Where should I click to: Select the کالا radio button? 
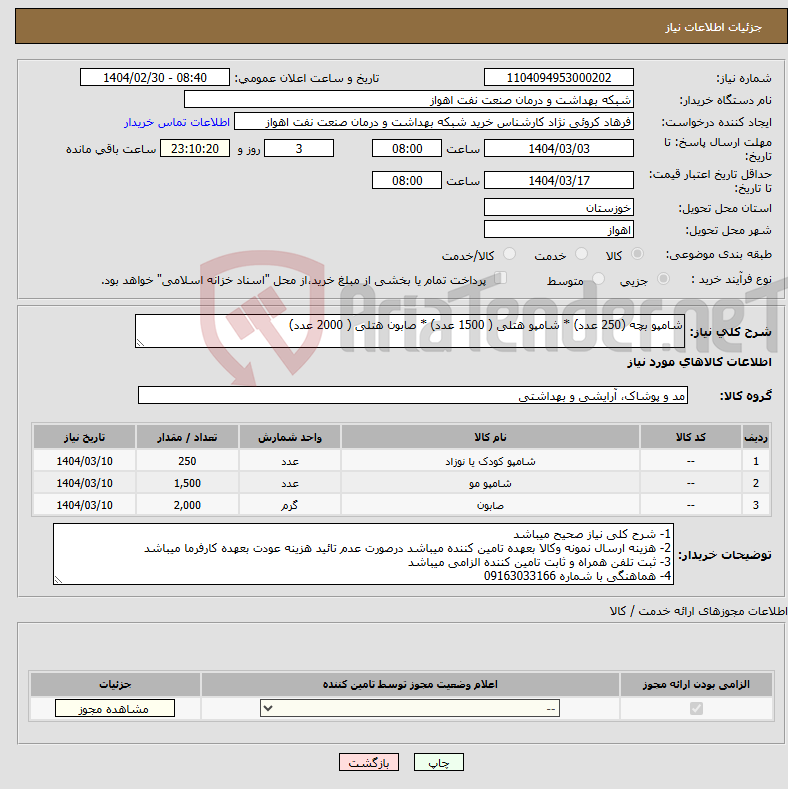[637, 254]
